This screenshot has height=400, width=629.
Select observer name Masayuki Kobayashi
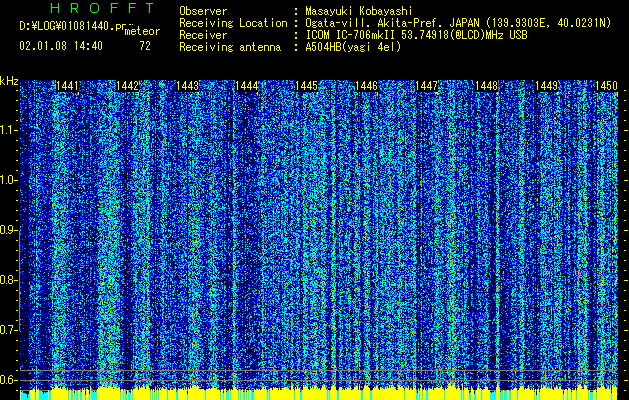pyautogui.click(x=358, y=11)
